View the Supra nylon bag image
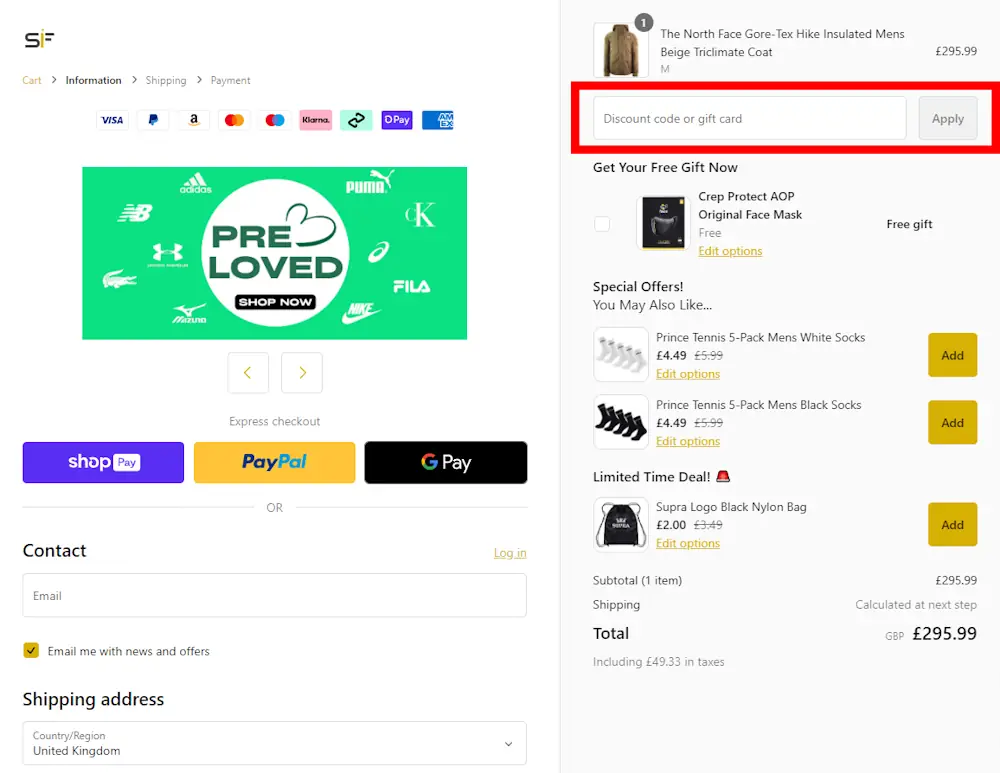This screenshot has height=773, width=1000. pyautogui.click(x=621, y=524)
